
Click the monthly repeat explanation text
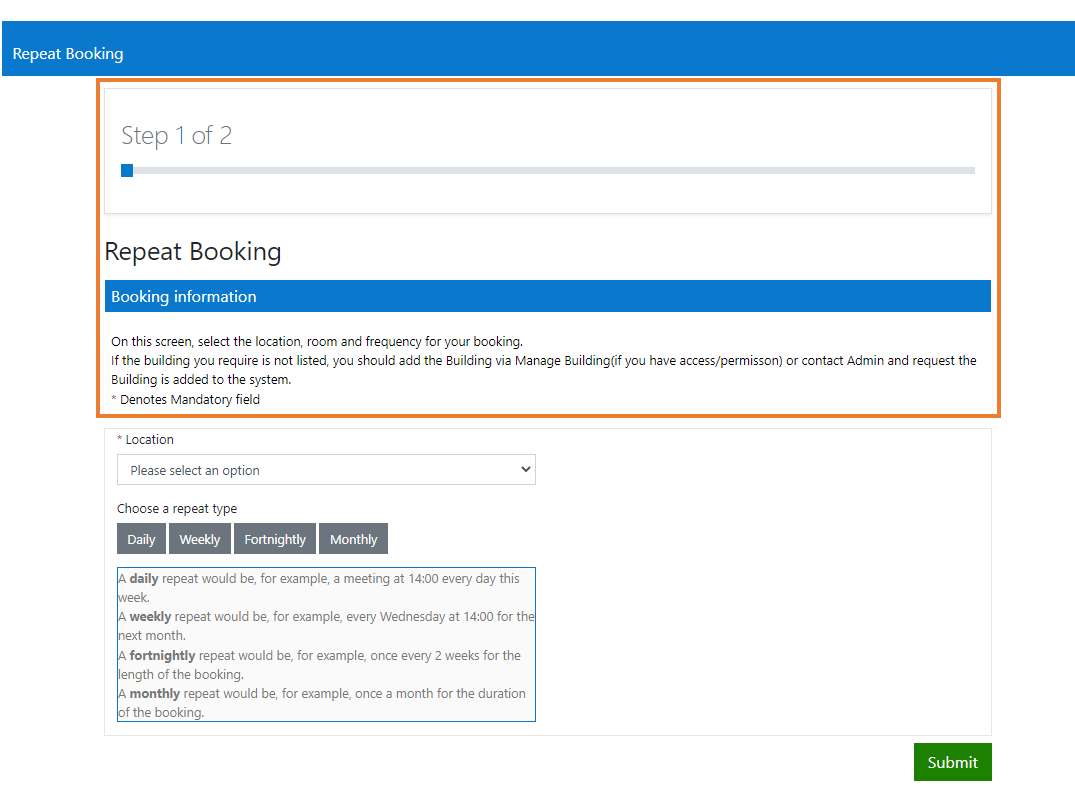click(322, 703)
